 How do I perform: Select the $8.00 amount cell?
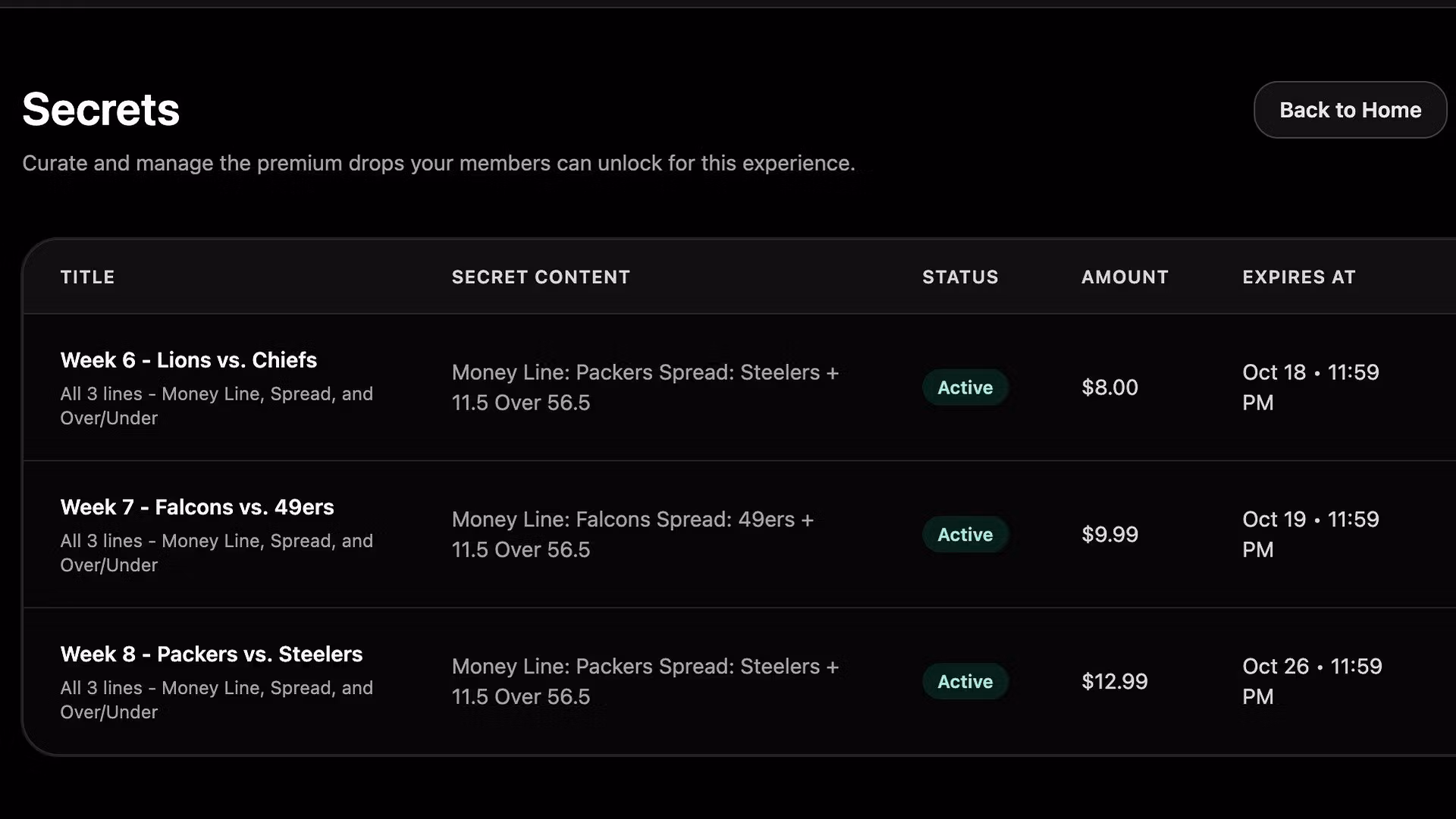[x=1109, y=388]
